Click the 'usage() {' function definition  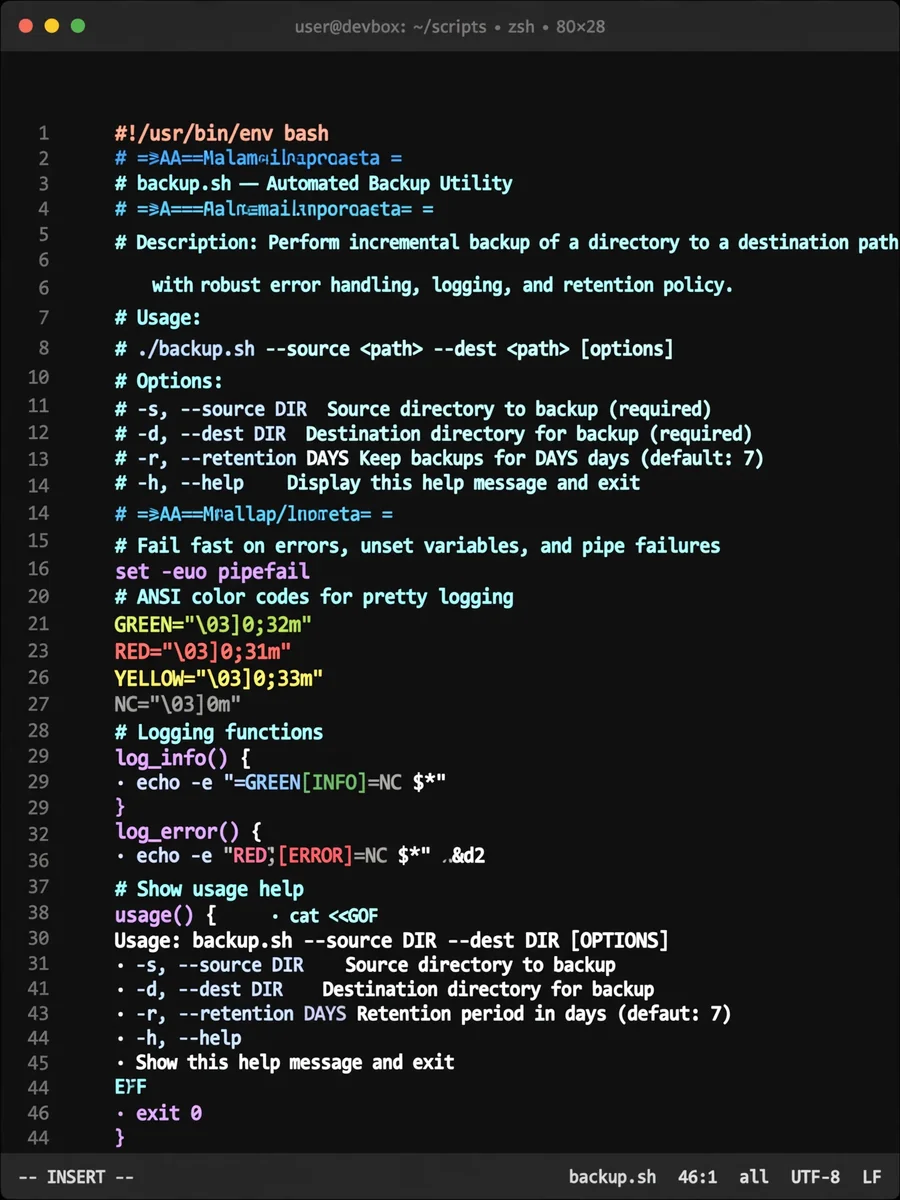pos(166,916)
